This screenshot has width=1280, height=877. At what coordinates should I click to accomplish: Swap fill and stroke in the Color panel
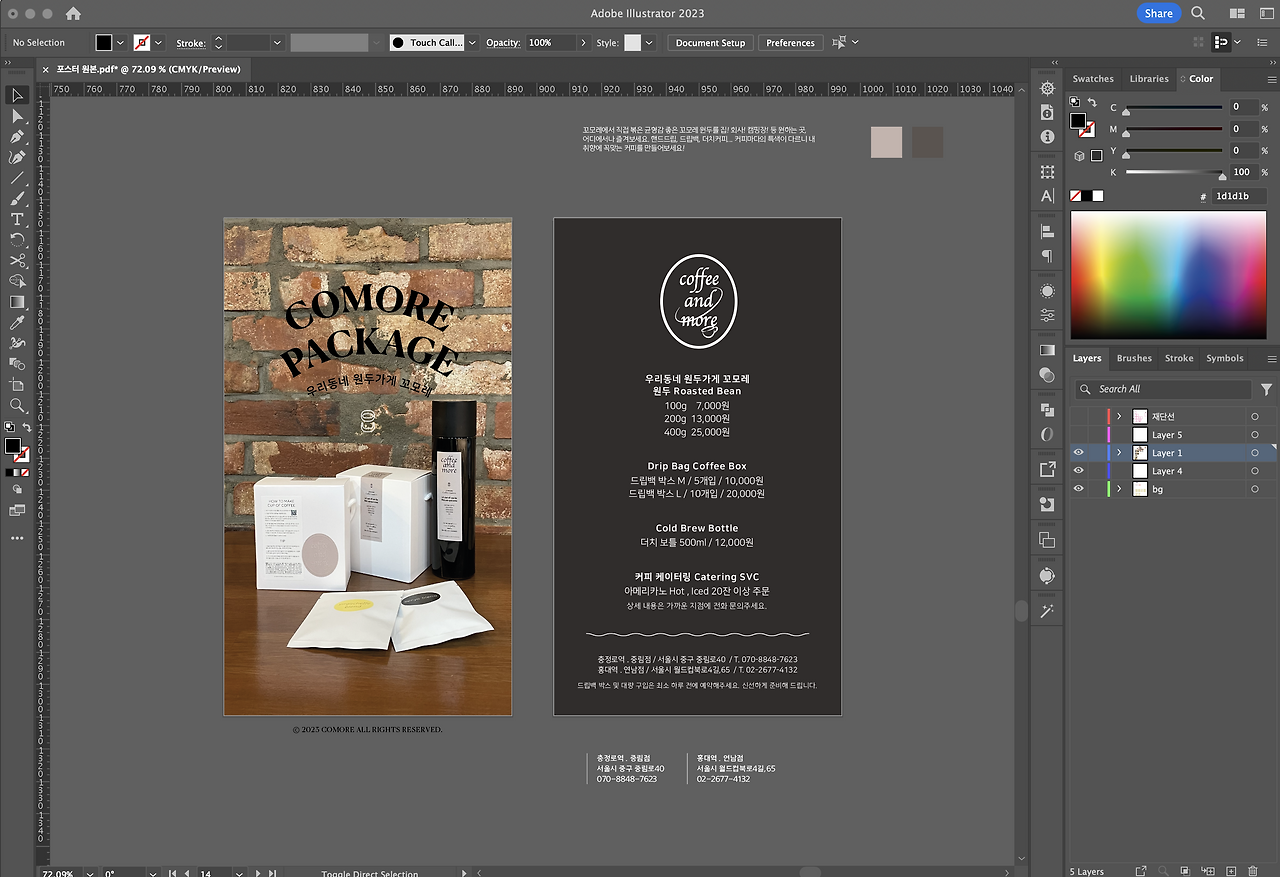pos(1092,104)
